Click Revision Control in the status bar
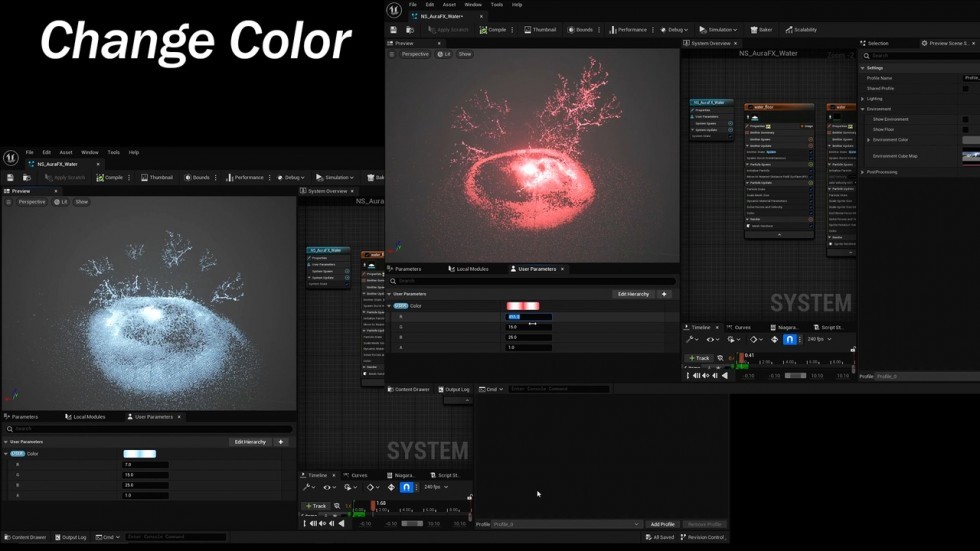 point(702,537)
